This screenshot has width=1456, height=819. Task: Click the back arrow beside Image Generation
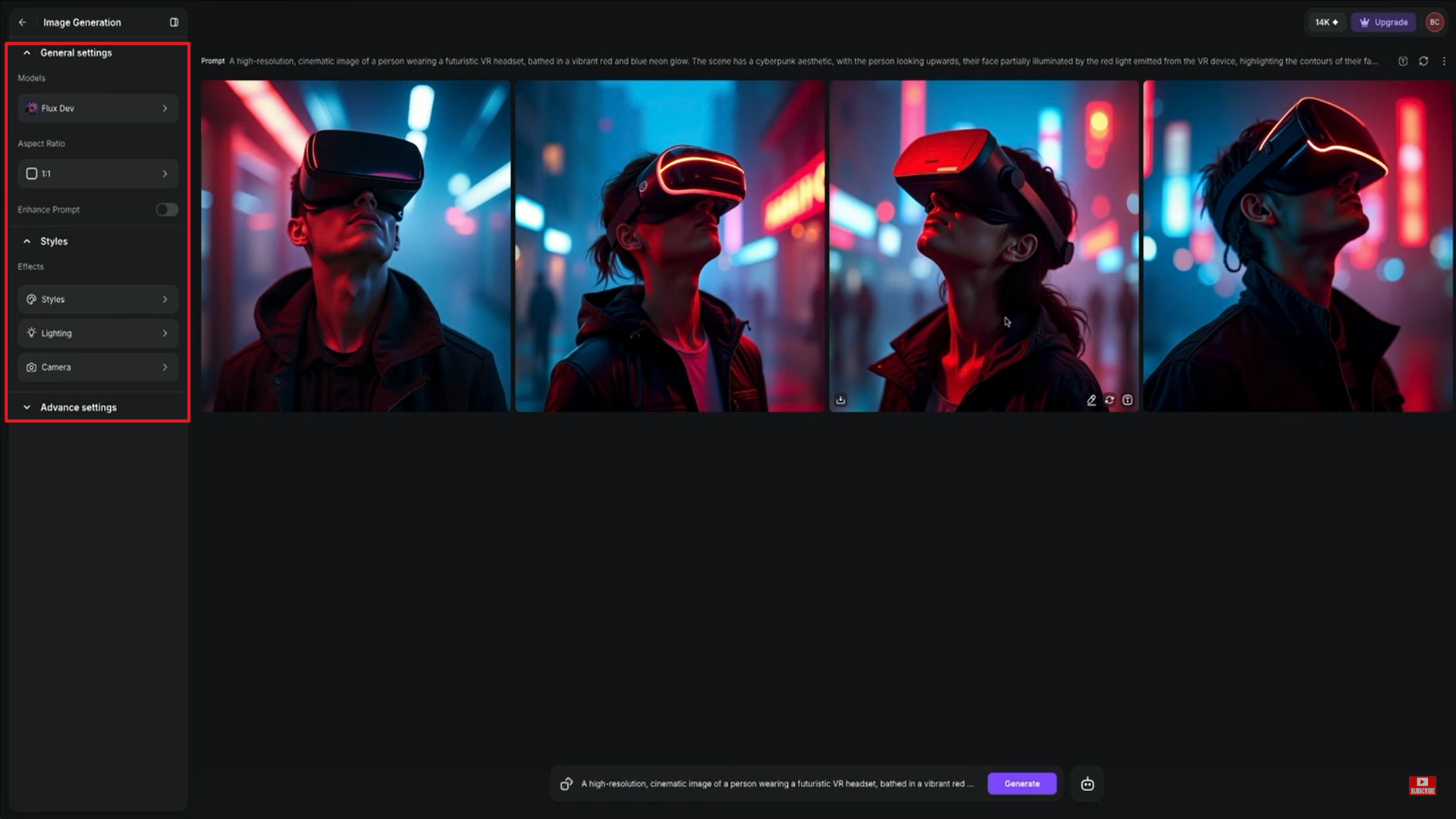(x=22, y=23)
